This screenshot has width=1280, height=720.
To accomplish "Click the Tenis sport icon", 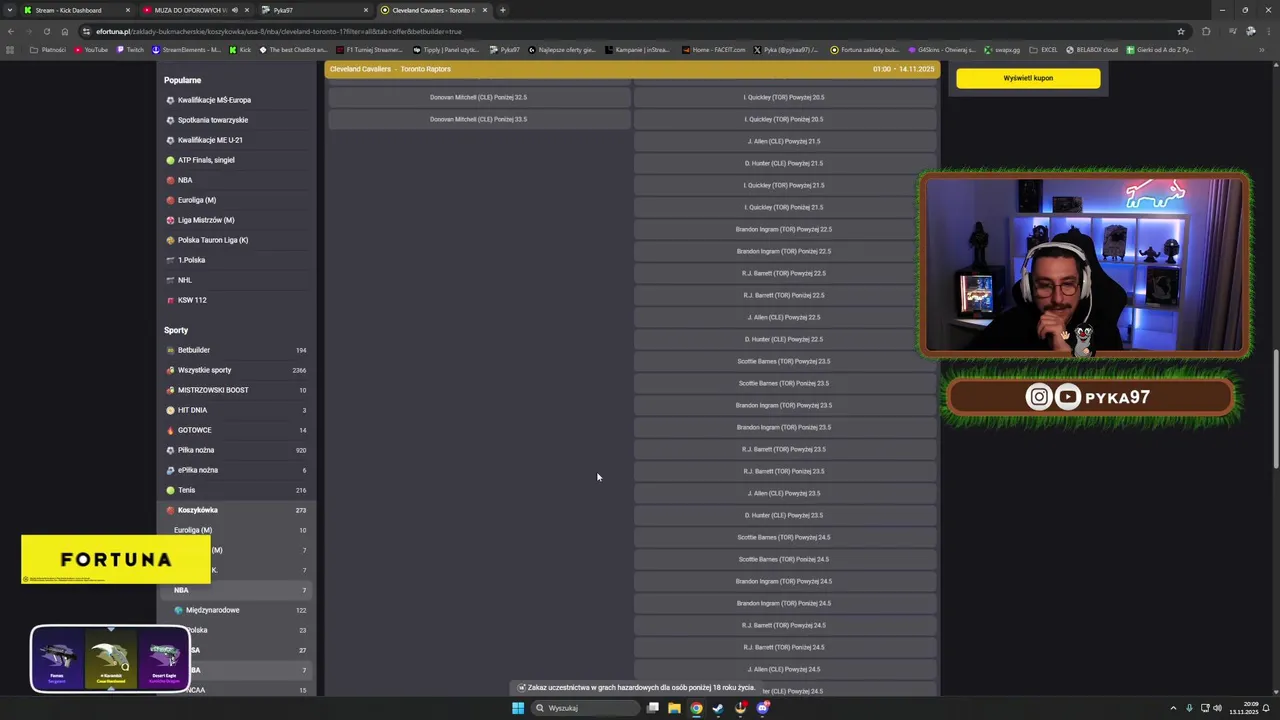I will pyautogui.click(x=170, y=490).
